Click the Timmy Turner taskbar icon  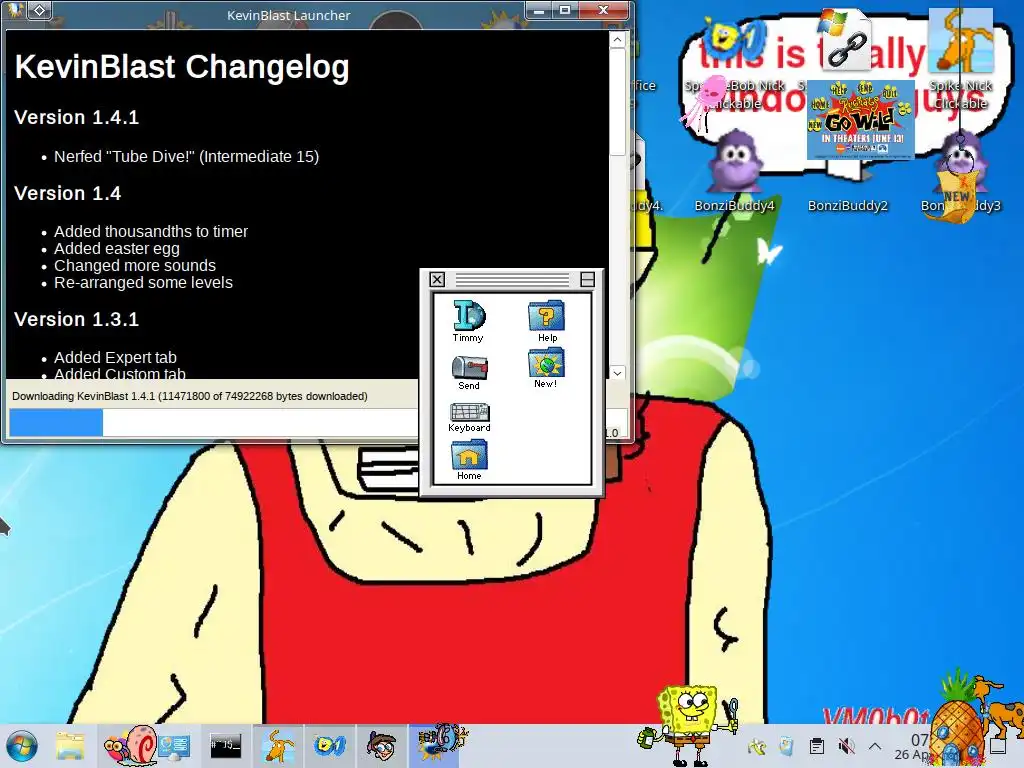pyautogui.click(x=381, y=745)
